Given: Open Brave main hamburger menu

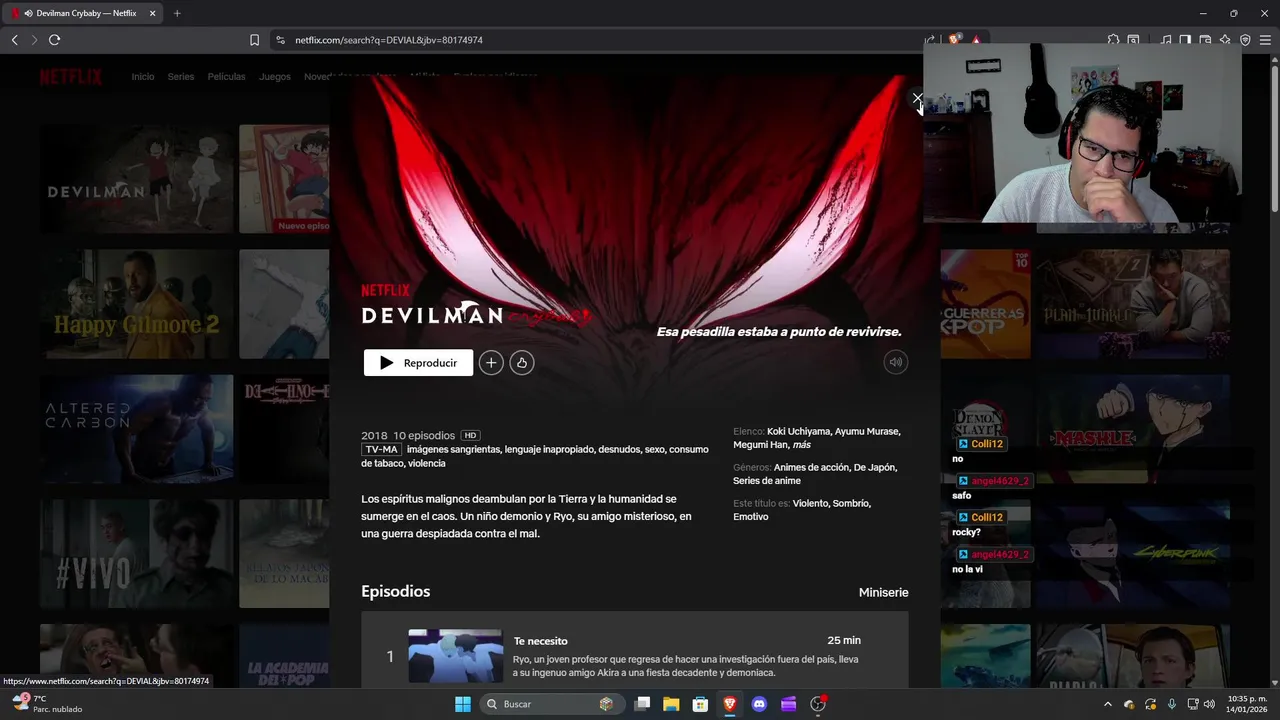Looking at the screenshot, I should coord(1265,40).
